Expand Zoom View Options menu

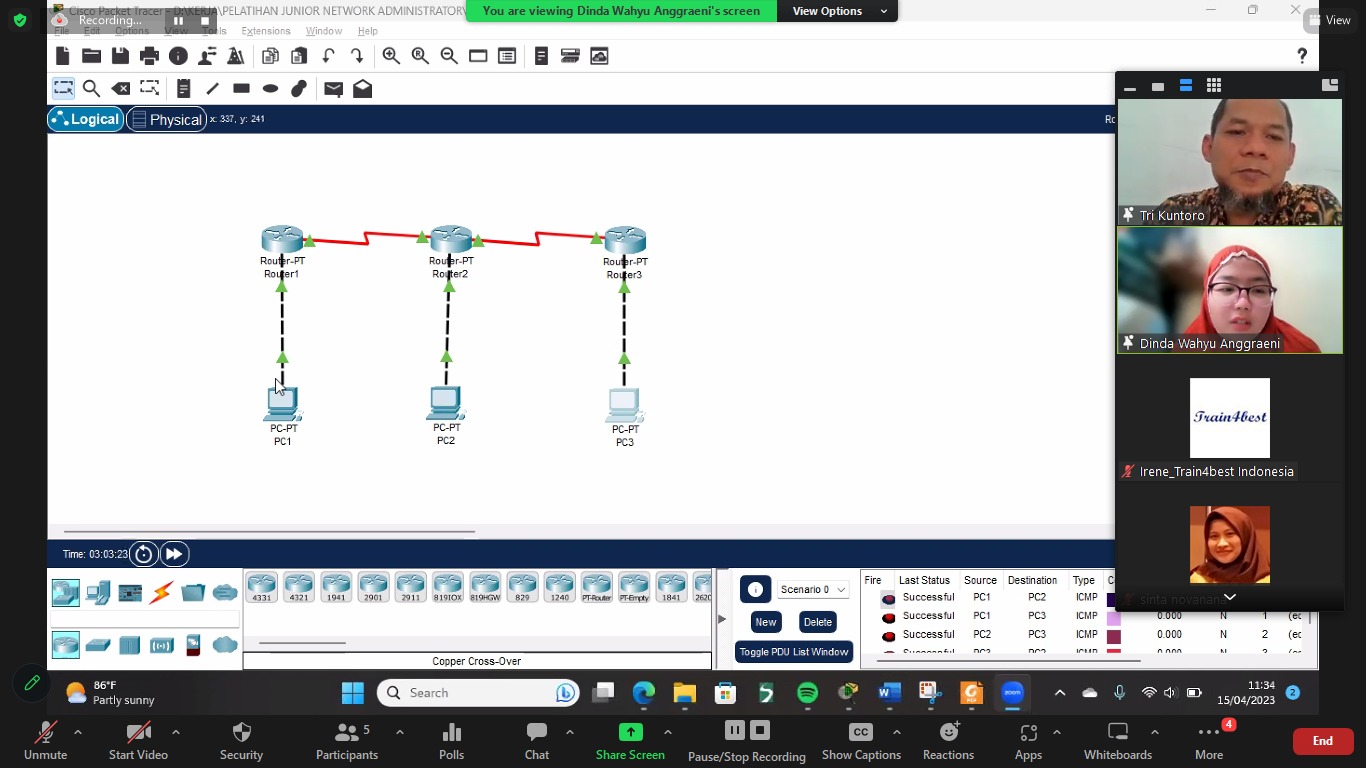tap(840, 11)
